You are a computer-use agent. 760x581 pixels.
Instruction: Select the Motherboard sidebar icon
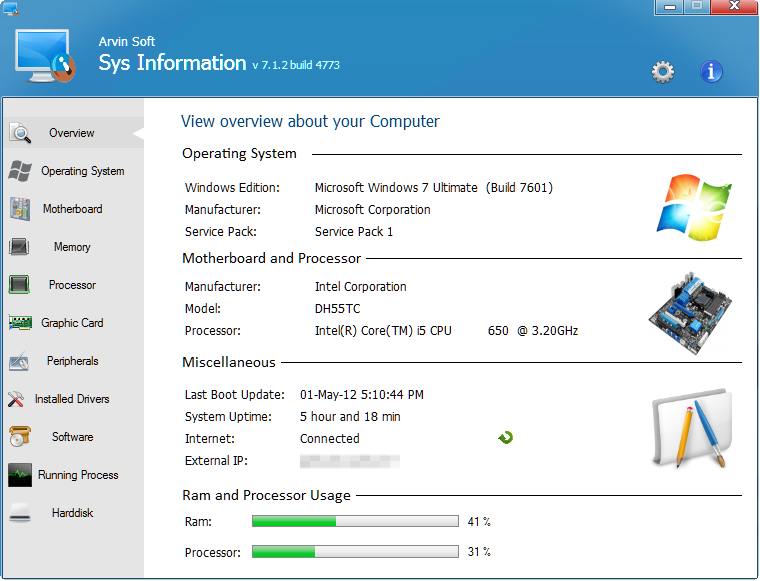pyautogui.click(x=20, y=209)
